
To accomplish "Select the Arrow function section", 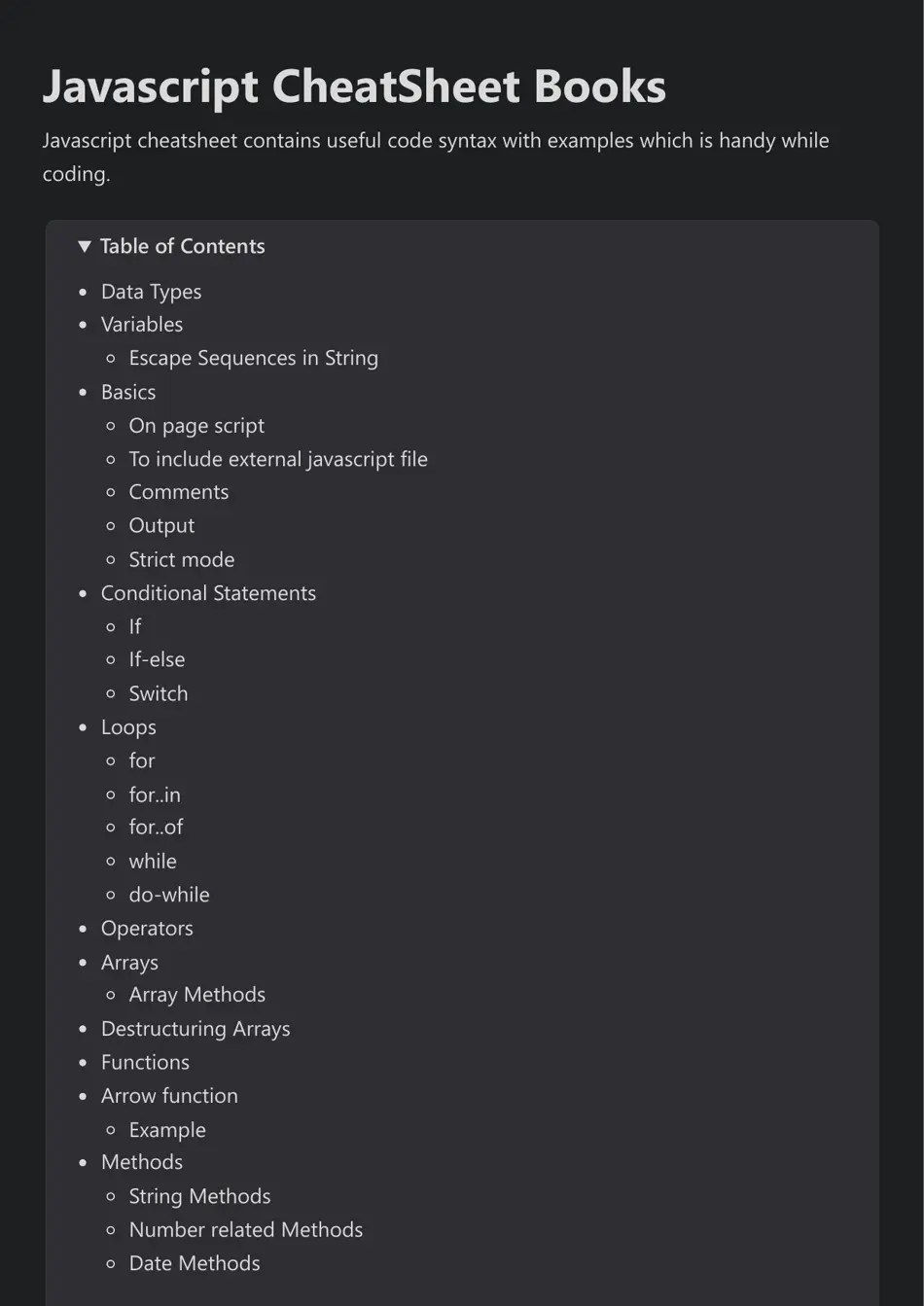I will [x=169, y=1096].
